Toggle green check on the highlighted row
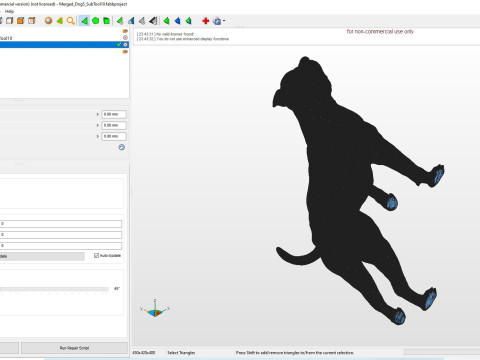 click(x=119, y=44)
